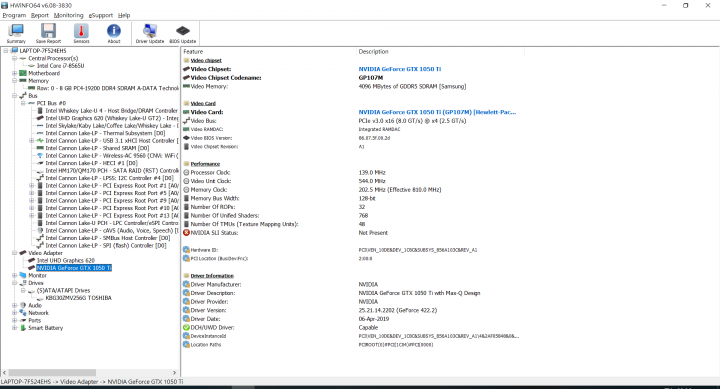Image resolution: width=720 pixels, height=389 pixels.
Task: Select the KBG30ZMV256G TOSHIBA drive
Action: (79, 298)
